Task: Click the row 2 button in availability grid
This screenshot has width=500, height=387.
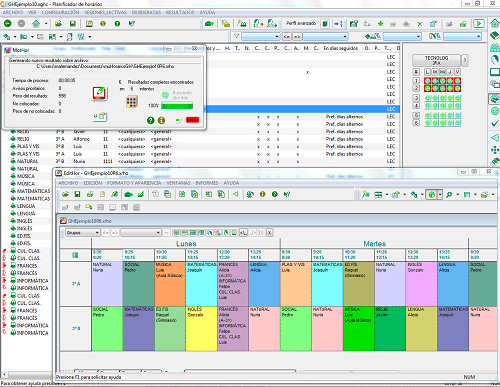Action: click(x=416, y=88)
